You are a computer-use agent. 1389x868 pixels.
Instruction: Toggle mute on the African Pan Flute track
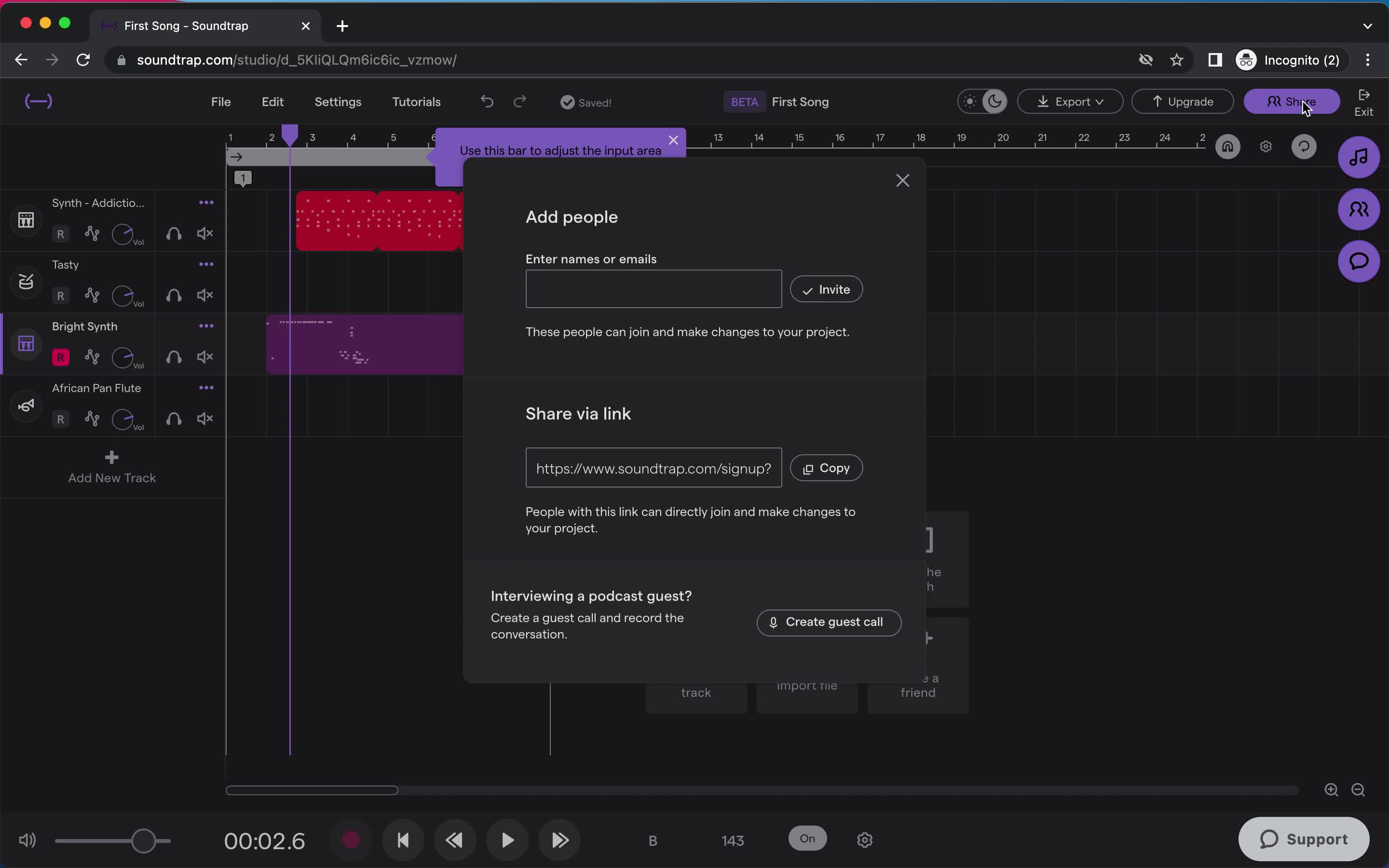click(x=205, y=418)
